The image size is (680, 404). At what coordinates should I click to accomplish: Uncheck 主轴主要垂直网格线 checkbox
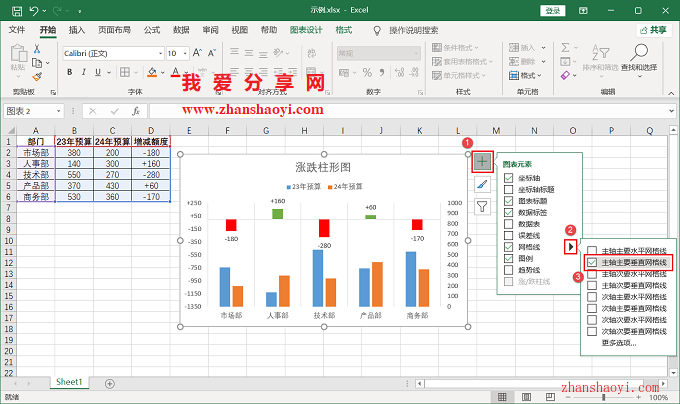tap(592, 262)
